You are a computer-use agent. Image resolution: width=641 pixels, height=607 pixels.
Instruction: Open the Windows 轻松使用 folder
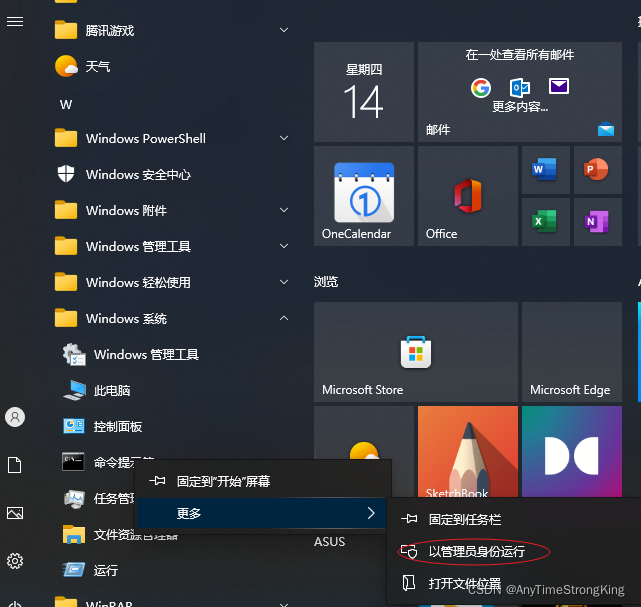point(172,282)
